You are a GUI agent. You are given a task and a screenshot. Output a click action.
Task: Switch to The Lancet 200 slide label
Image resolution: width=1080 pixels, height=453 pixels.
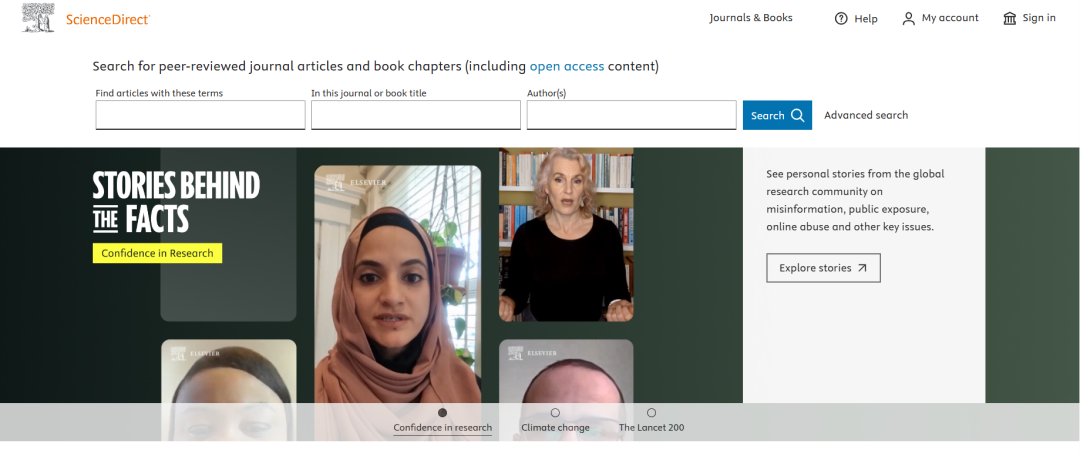(652, 428)
